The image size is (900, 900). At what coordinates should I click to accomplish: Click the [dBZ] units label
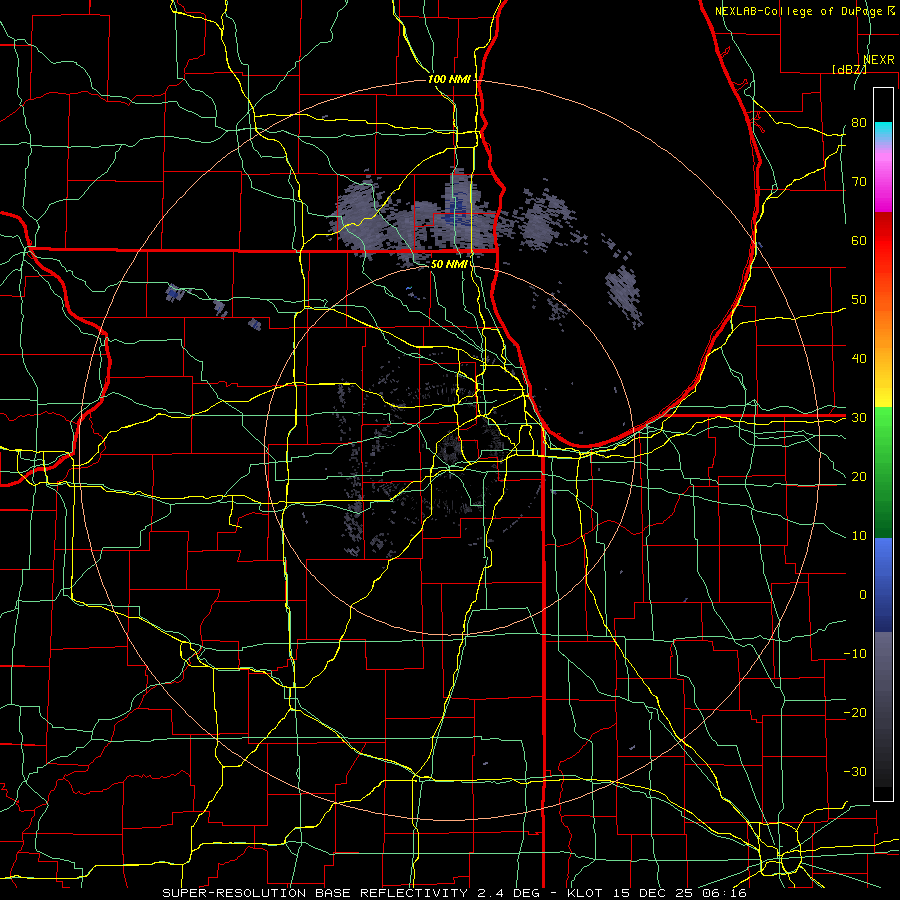click(x=849, y=69)
